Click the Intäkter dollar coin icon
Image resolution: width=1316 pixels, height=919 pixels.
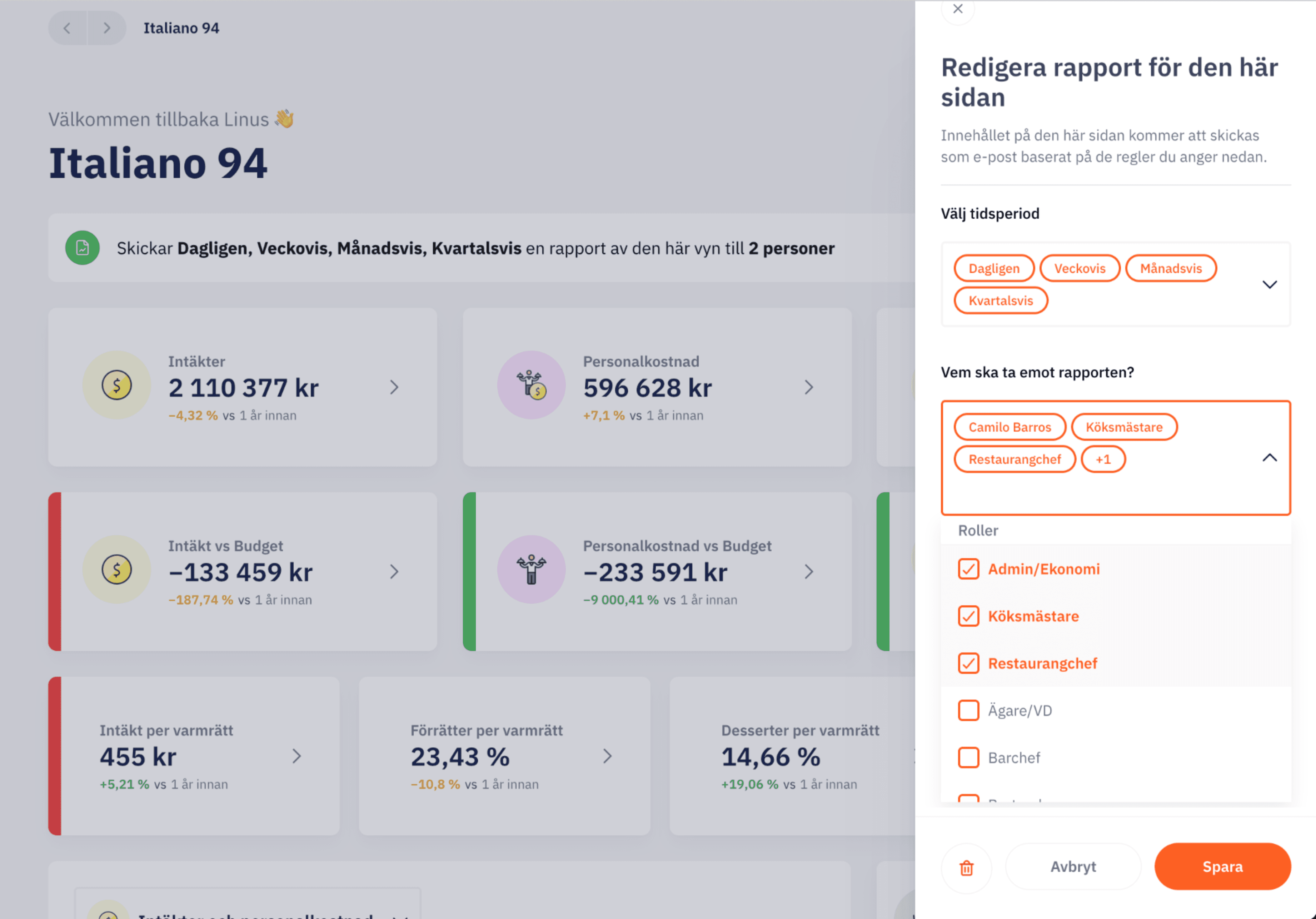click(x=117, y=385)
